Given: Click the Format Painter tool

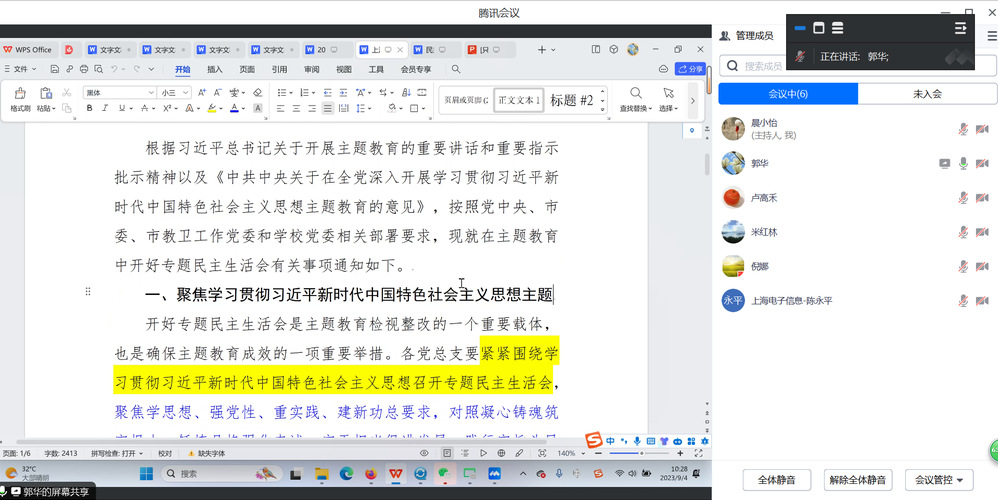Looking at the screenshot, I should (20, 98).
